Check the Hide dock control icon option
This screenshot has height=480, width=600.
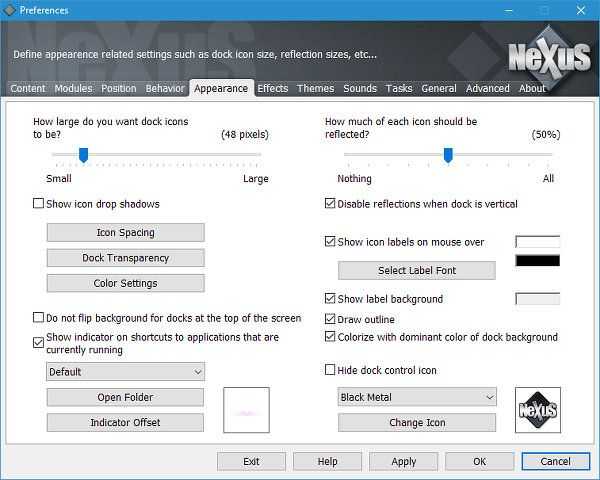point(331,370)
